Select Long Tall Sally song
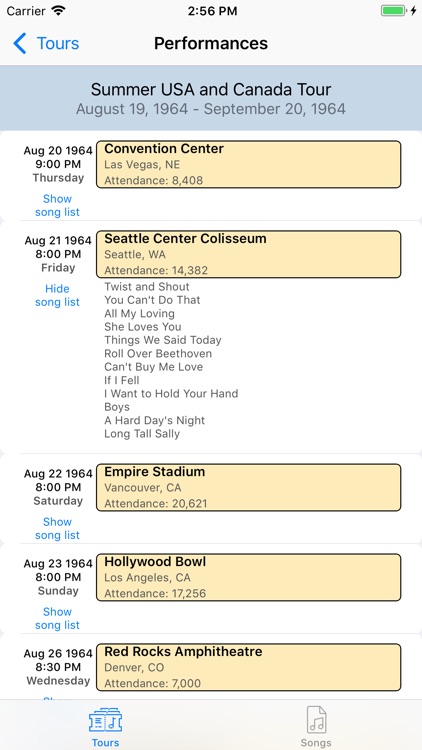The image size is (422, 750). (142, 434)
